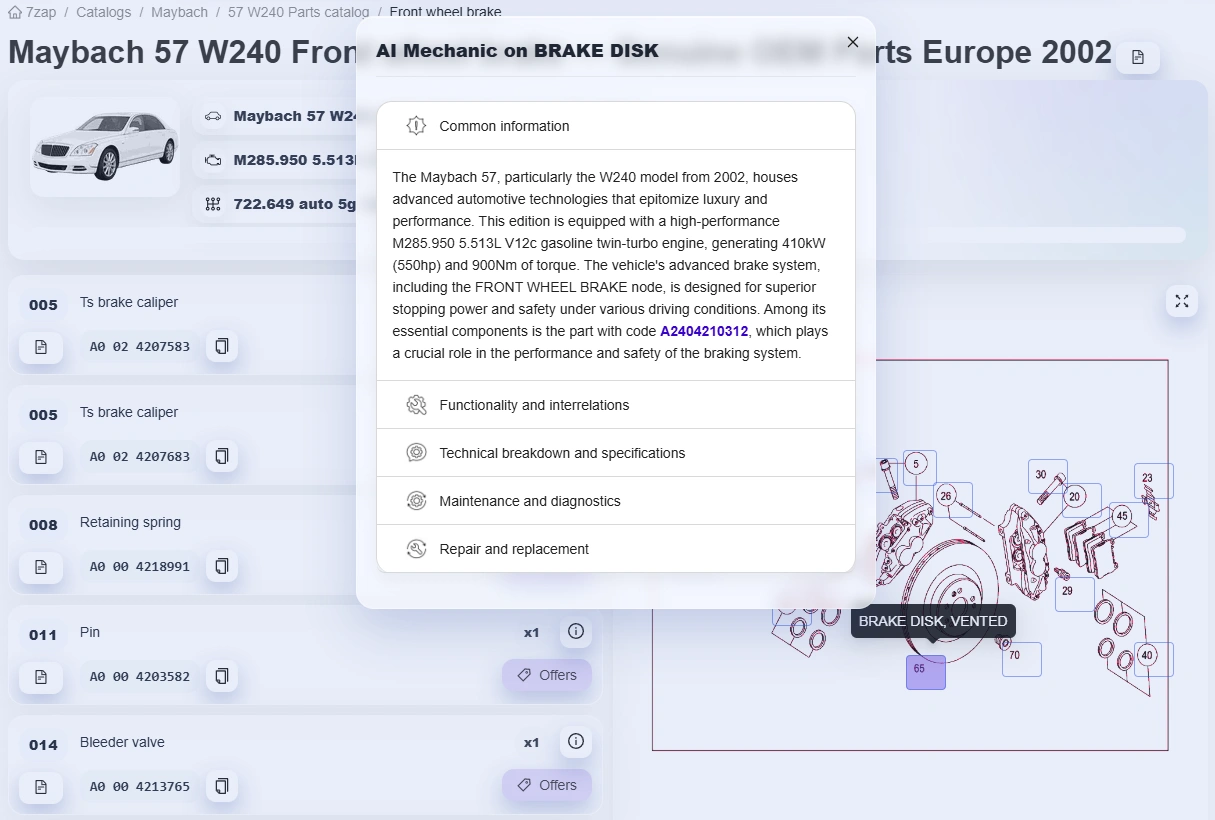Select part number A0 00 4213765 text
This screenshot has width=1215, height=820.
pos(140,786)
